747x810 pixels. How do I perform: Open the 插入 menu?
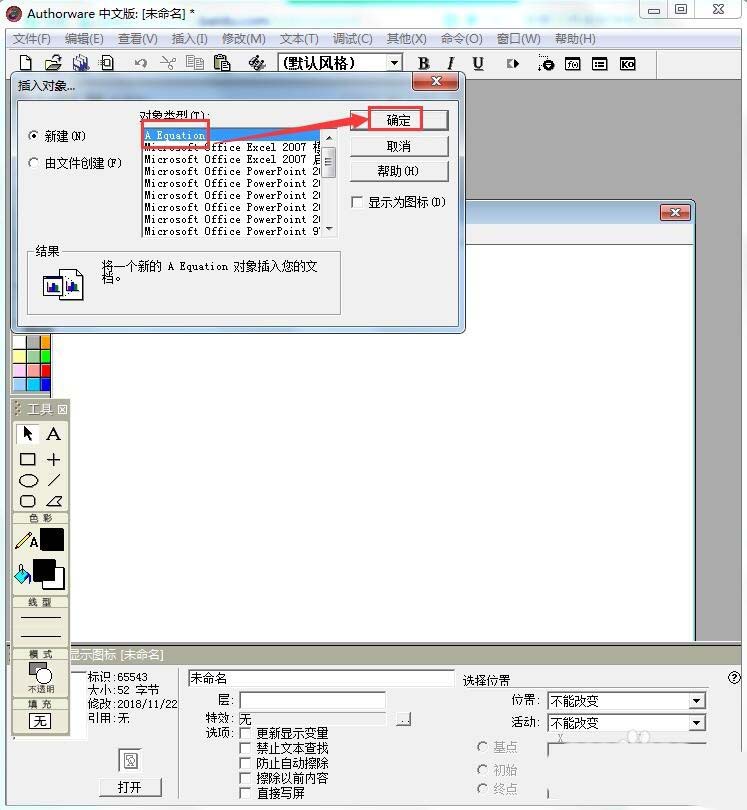click(190, 39)
